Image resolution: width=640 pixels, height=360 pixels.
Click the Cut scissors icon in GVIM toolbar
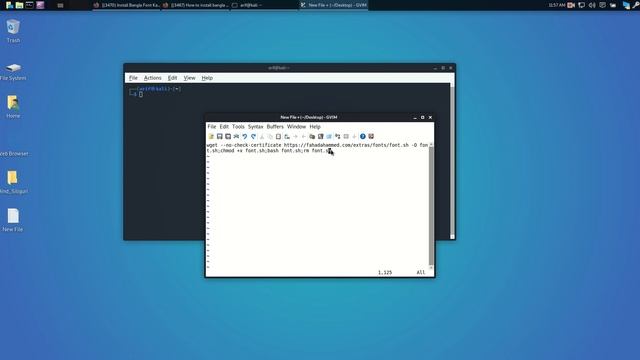click(262, 136)
